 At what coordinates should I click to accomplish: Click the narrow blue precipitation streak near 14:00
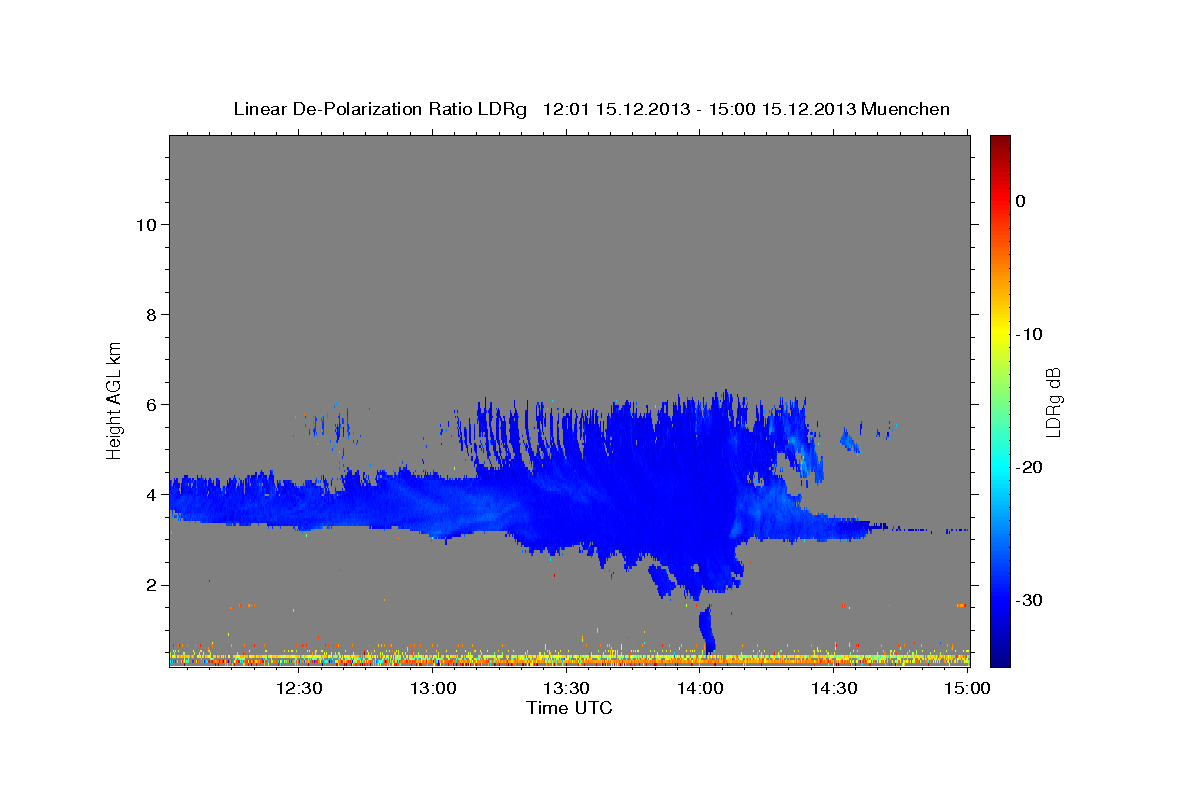pyautogui.click(x=707, y=629)
